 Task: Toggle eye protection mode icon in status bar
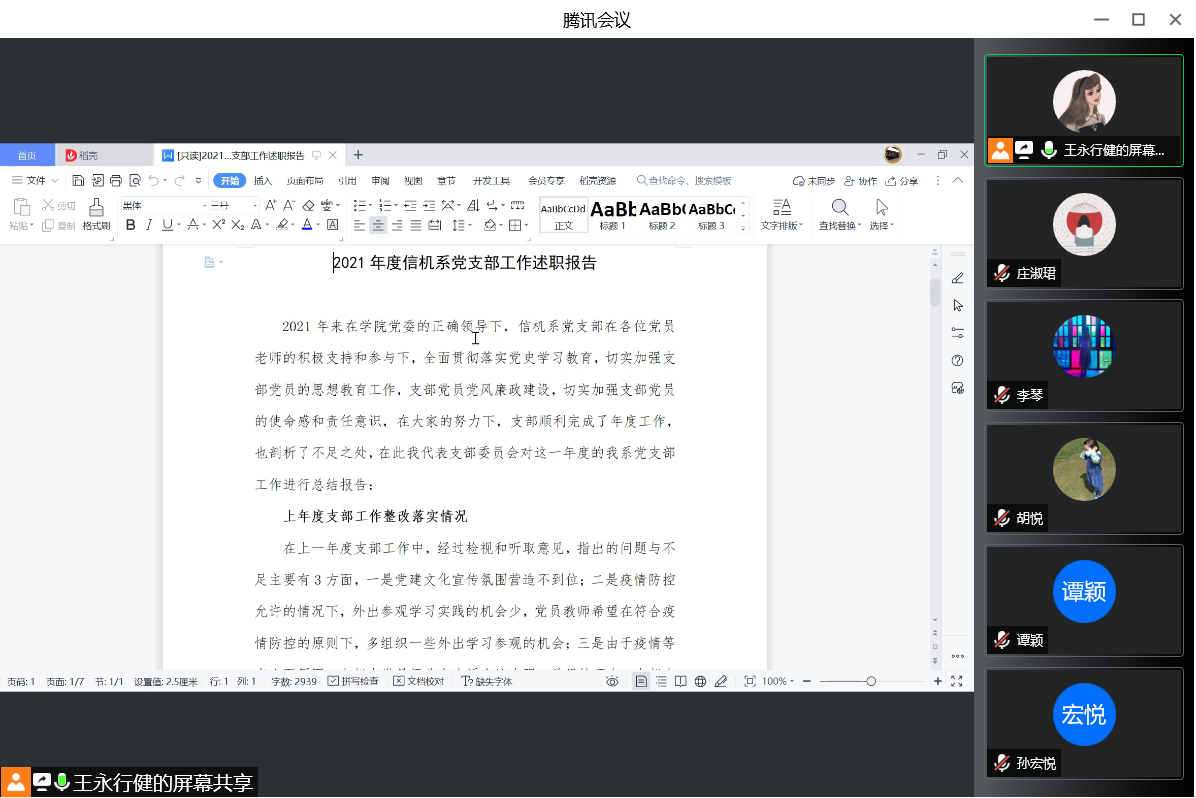coord(612,681)
